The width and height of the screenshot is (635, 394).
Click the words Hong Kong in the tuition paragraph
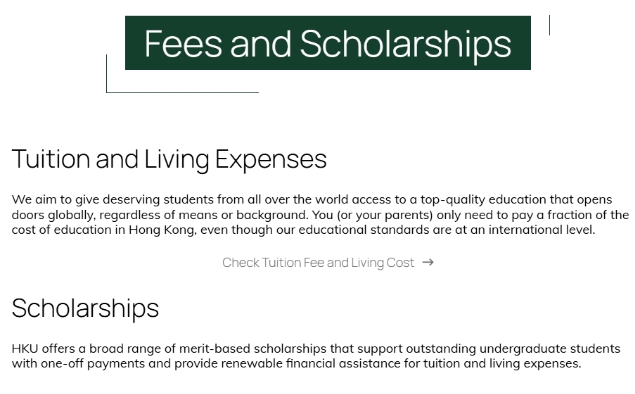[x=161, y=230]
